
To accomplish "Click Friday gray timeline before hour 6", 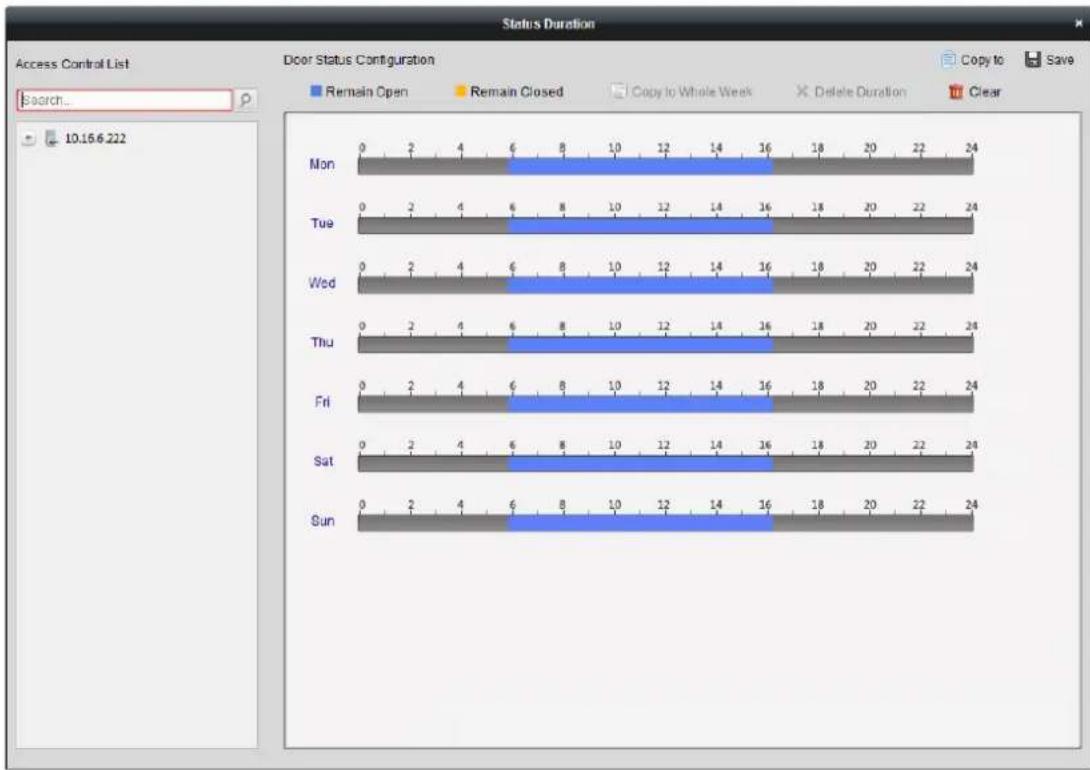I will click(x=433, y=404).
